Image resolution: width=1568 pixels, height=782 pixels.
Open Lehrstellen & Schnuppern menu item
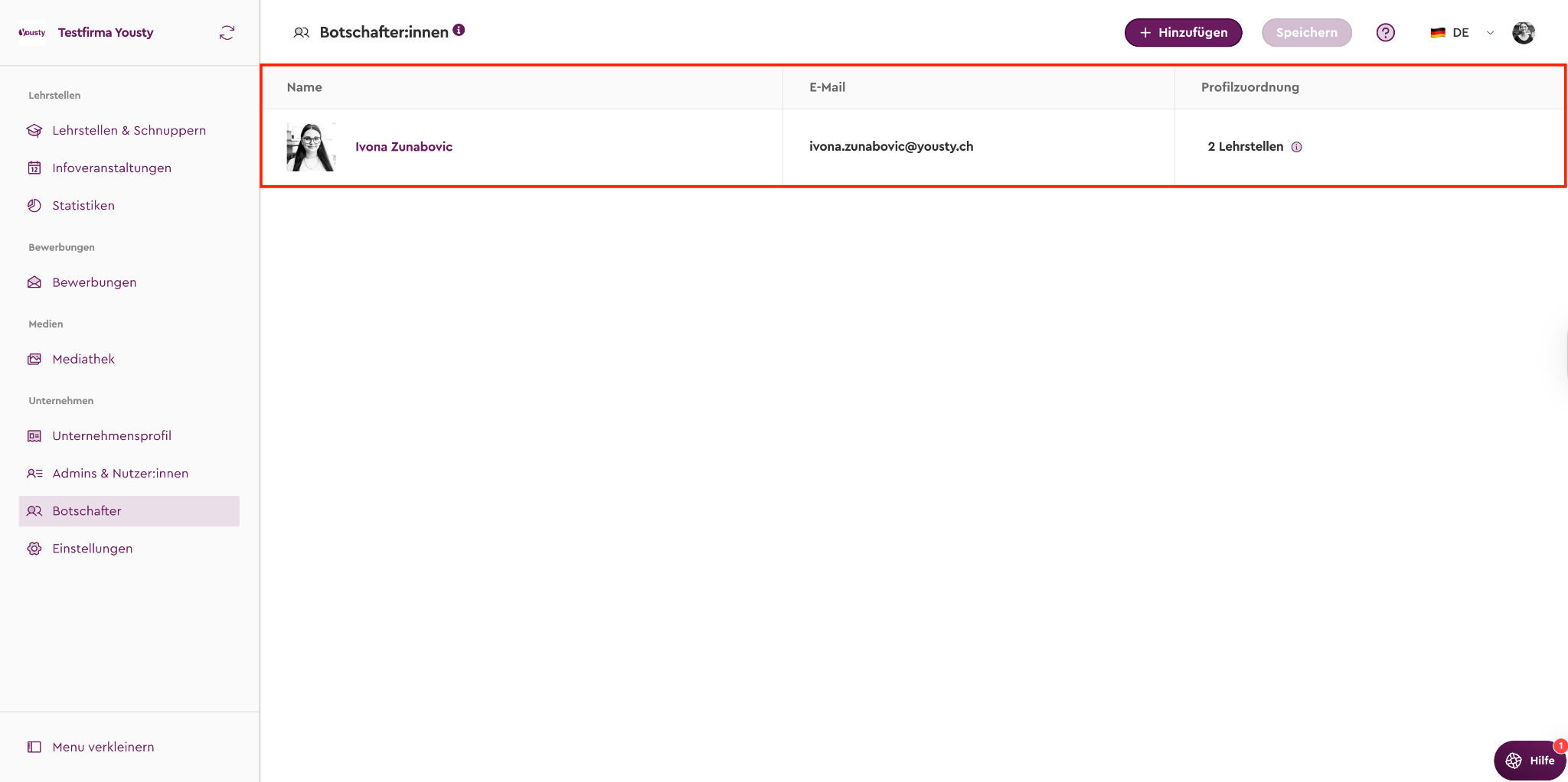tap(129, 130)
